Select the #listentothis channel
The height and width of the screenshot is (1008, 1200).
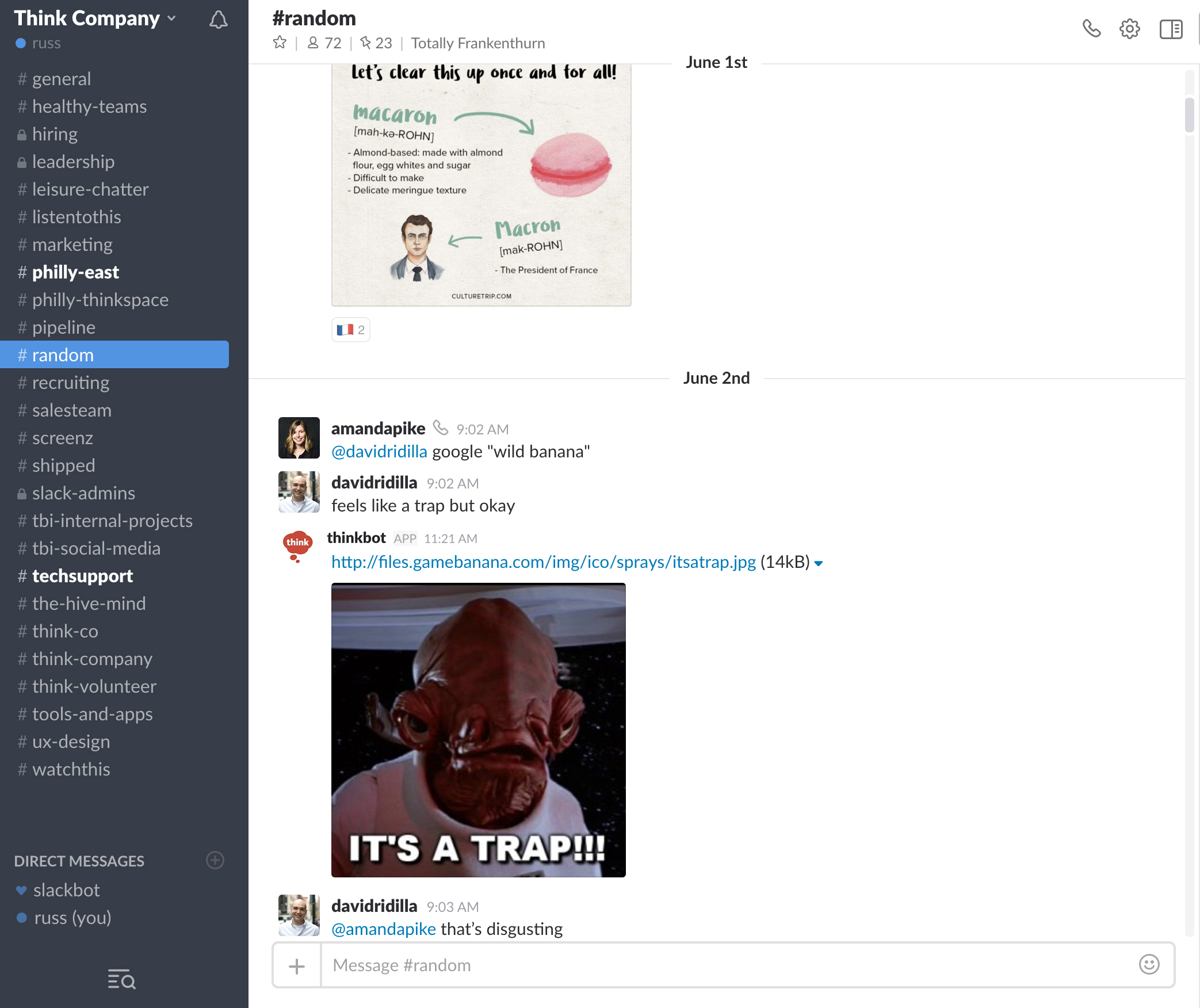(115, 217)
